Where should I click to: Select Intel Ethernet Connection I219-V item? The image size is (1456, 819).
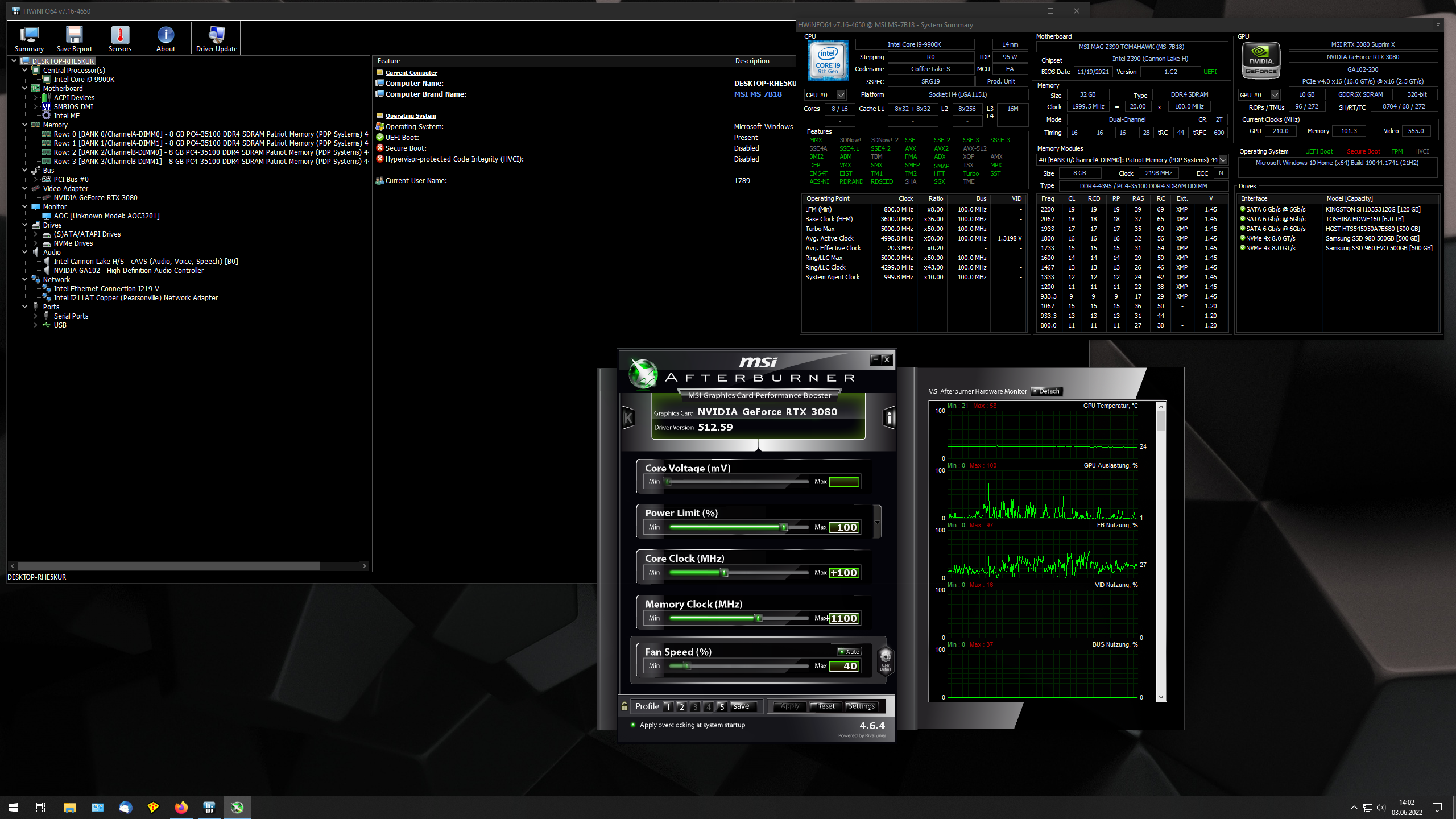pos(106,288)
